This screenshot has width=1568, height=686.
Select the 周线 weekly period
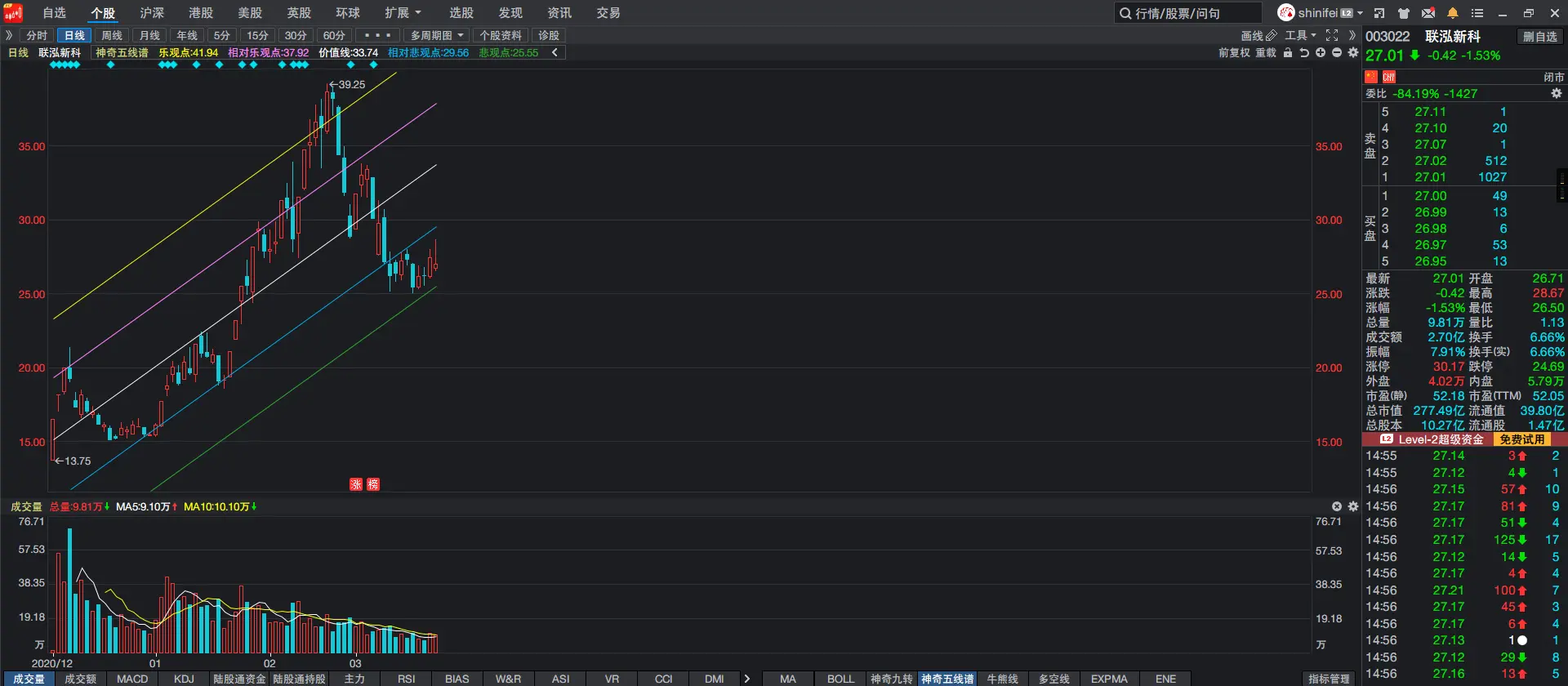click(x=112, y=36)
